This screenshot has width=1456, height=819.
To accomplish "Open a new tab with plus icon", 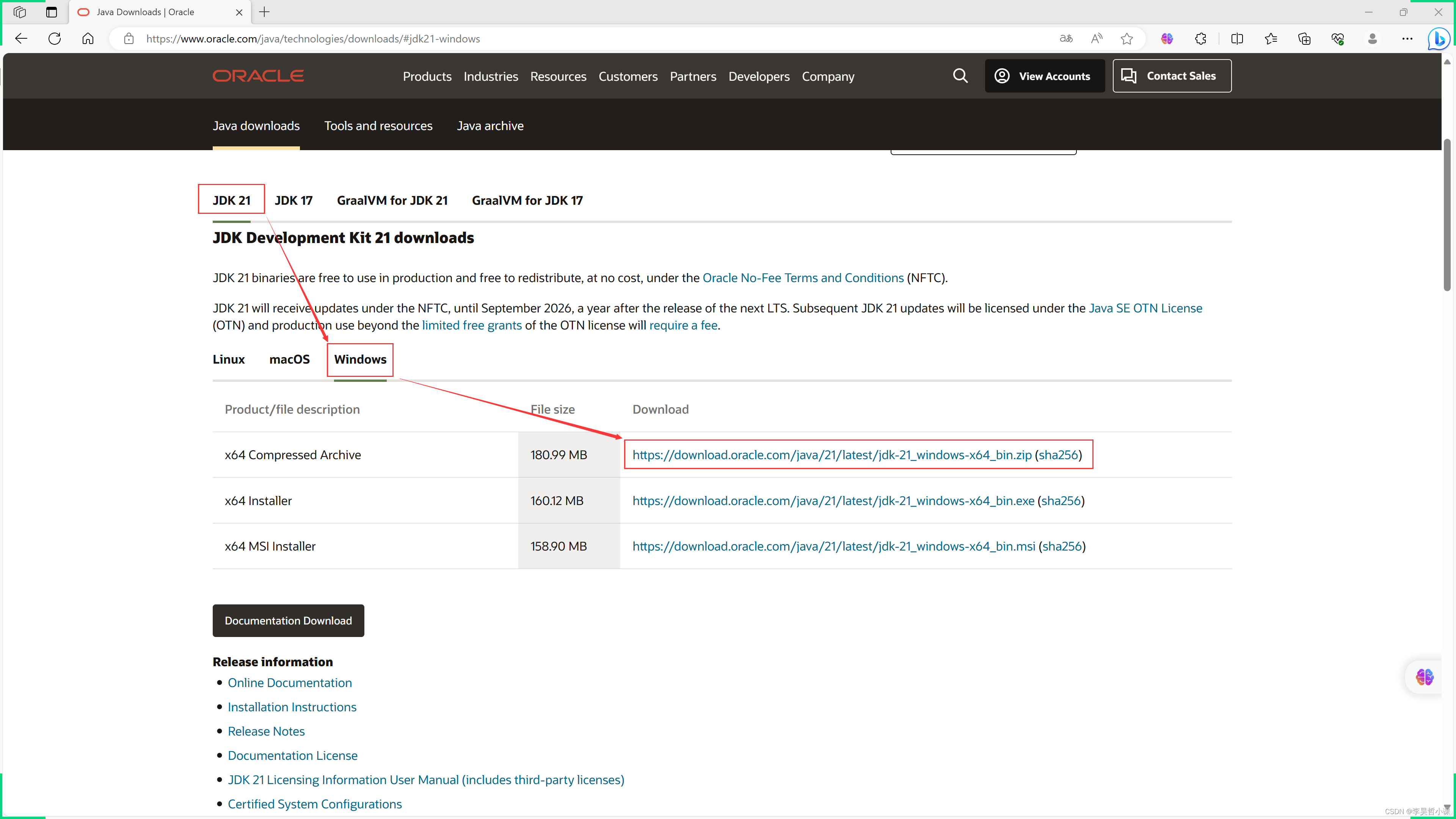I will pyautogui.click(x=264, y=12).
